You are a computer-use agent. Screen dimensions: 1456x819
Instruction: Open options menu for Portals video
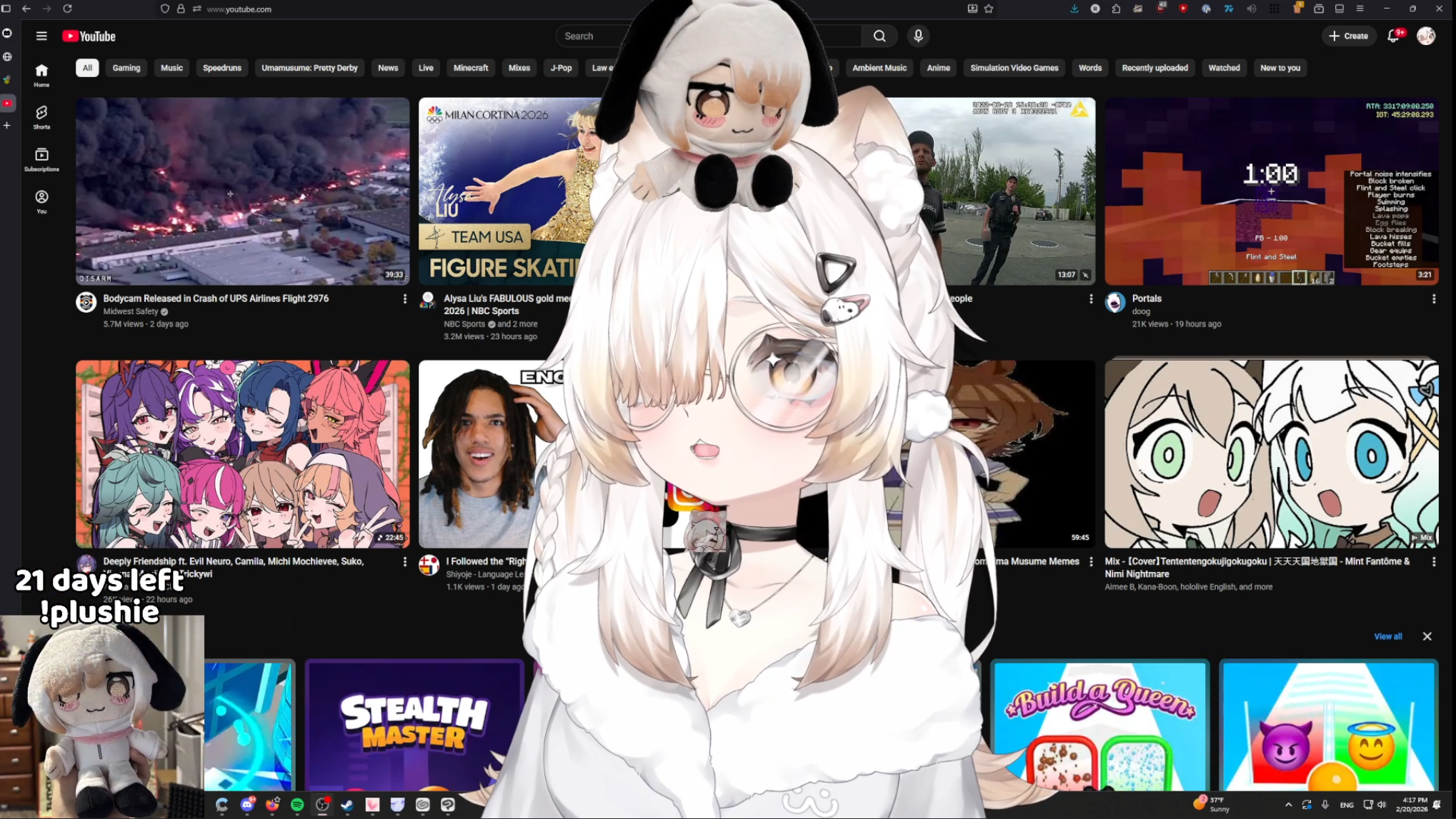1433,299
